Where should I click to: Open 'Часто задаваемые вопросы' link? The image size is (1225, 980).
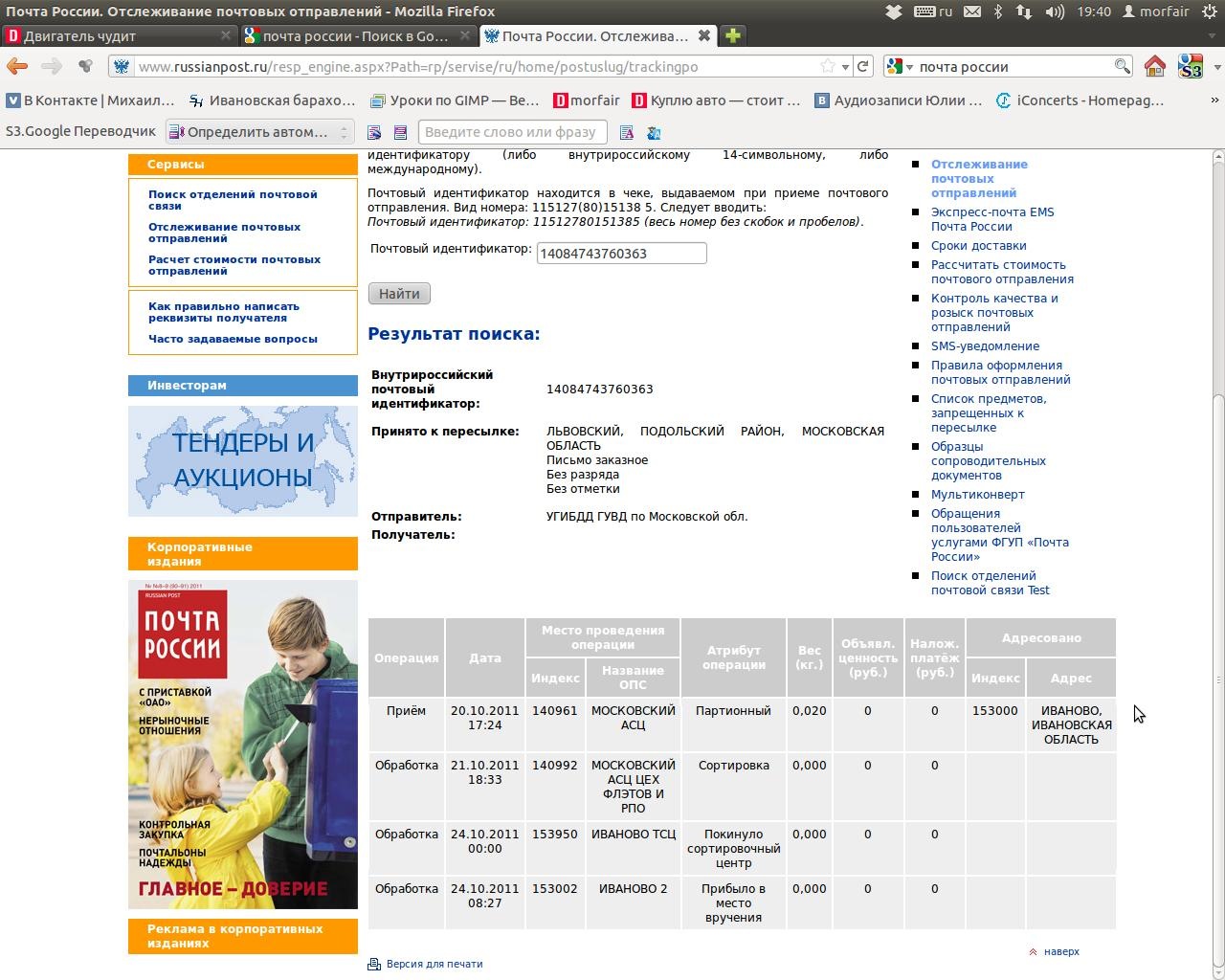[233, 339]
